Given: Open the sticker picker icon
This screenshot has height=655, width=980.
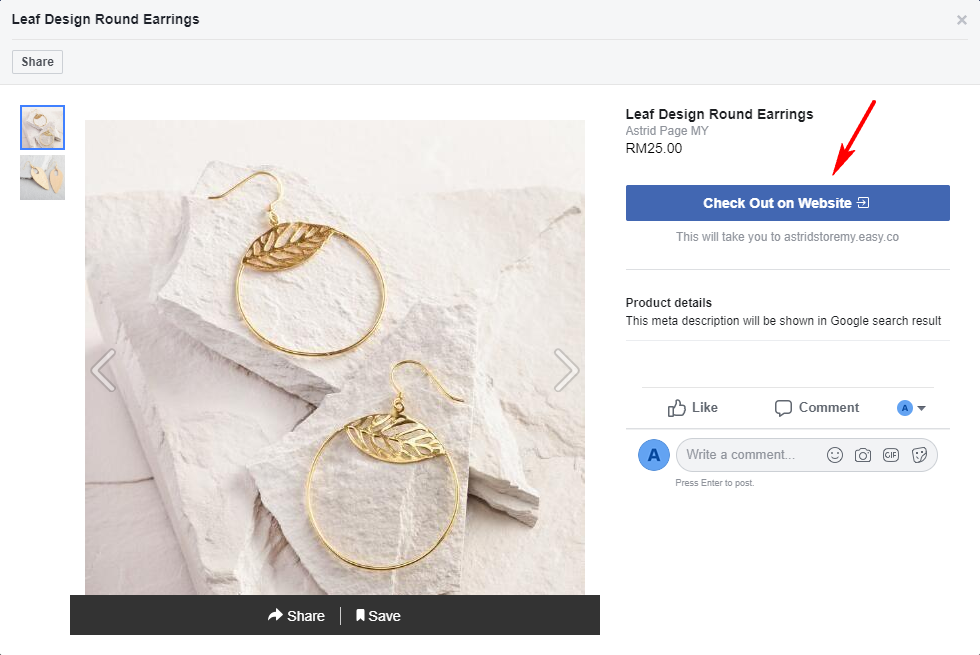Looking at the screenshot, I should pos(919,455).
